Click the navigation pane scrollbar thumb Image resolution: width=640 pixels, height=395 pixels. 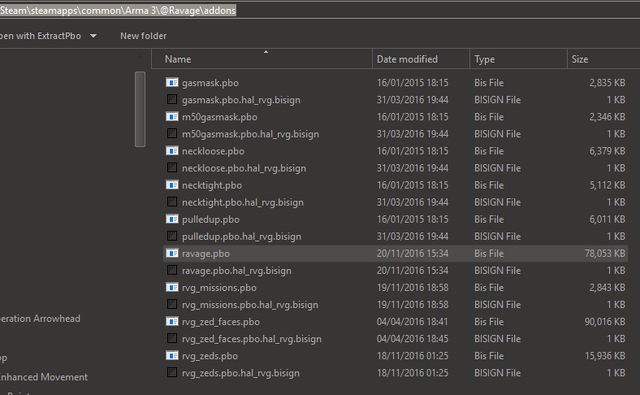pos(140,109)
